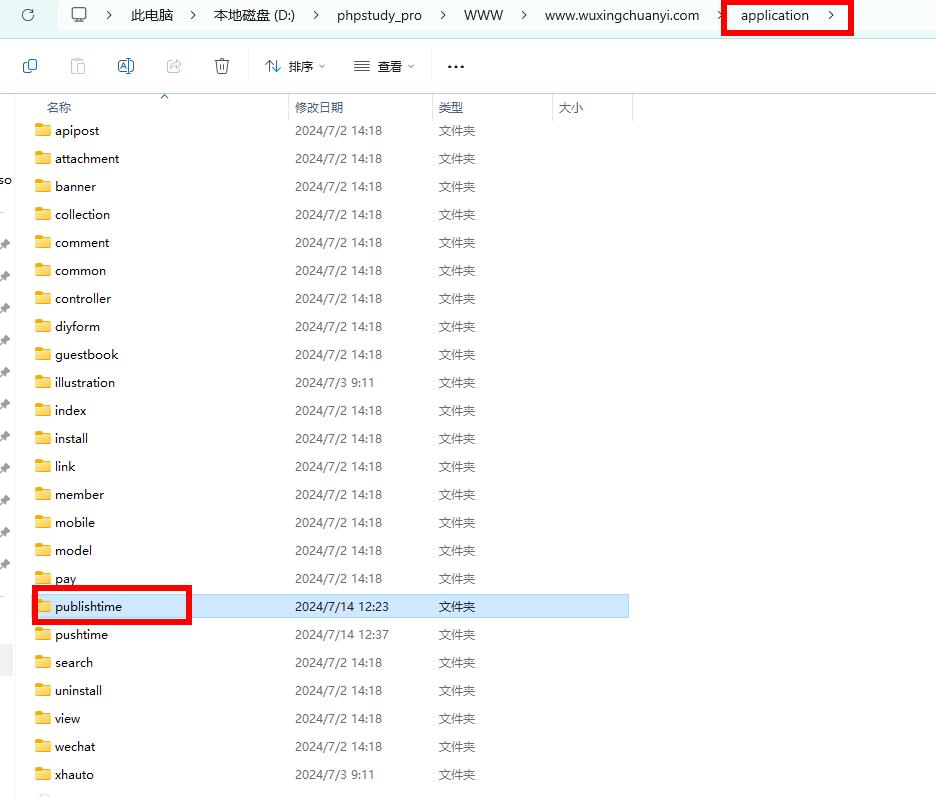Image resolution: width=936 pixels, height=797 pixels.
Task: Select the publishtime folder
Action: (88, 606)
